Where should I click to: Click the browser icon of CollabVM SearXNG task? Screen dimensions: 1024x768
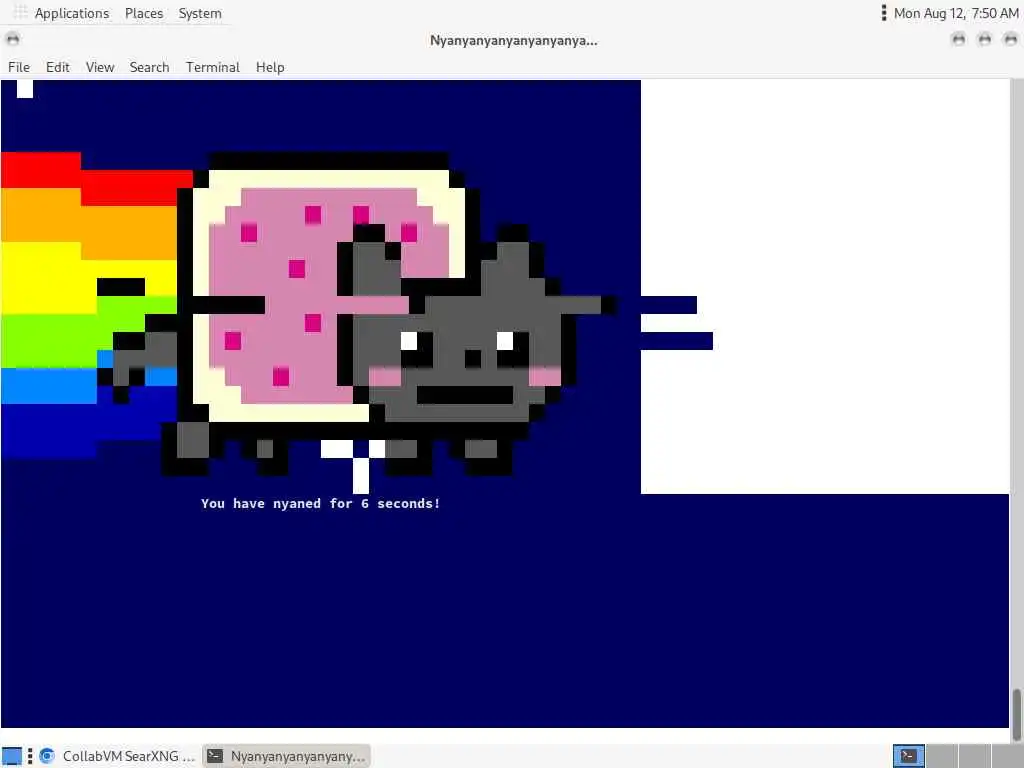(x=46, y=756)
